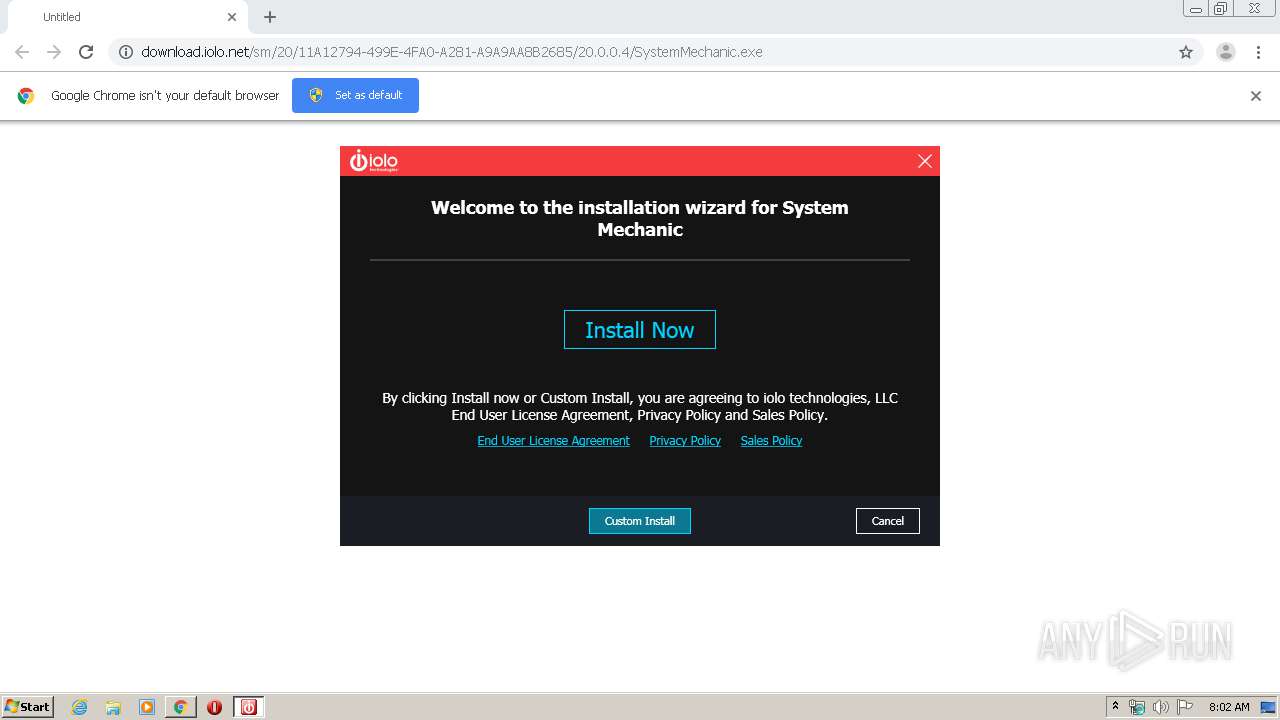
Task: Open Windows Explorer folder from taskbar
Action: pos(113,707)
